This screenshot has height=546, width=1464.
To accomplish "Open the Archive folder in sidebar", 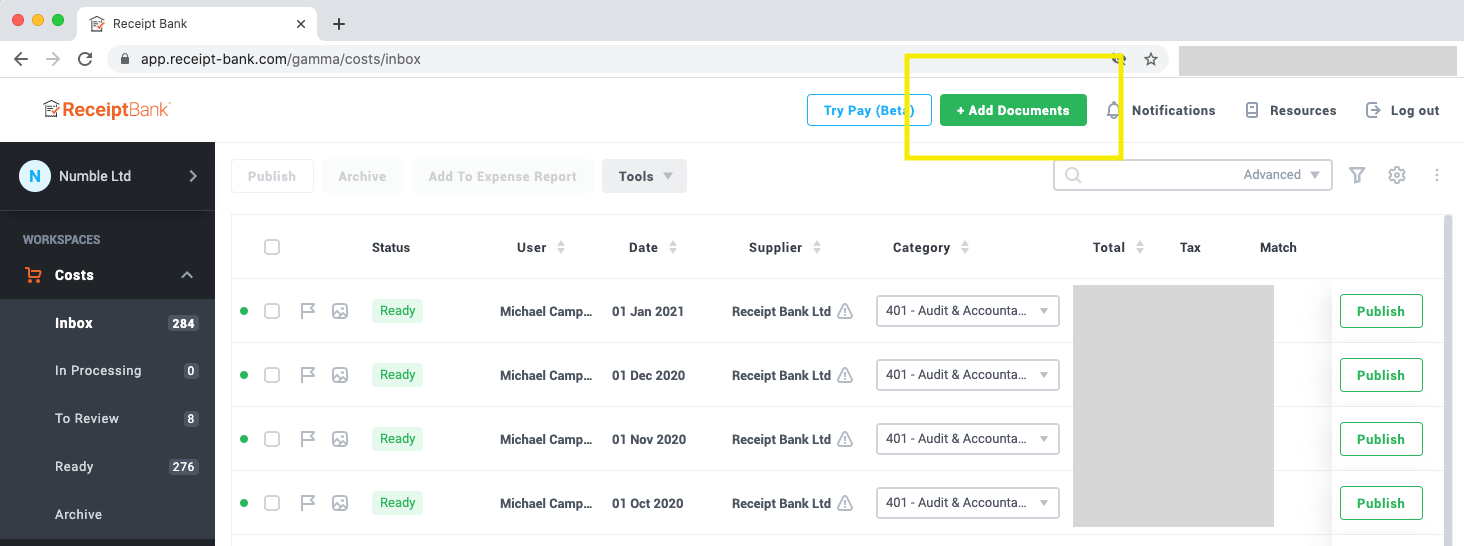I will (x=107, y=514).
